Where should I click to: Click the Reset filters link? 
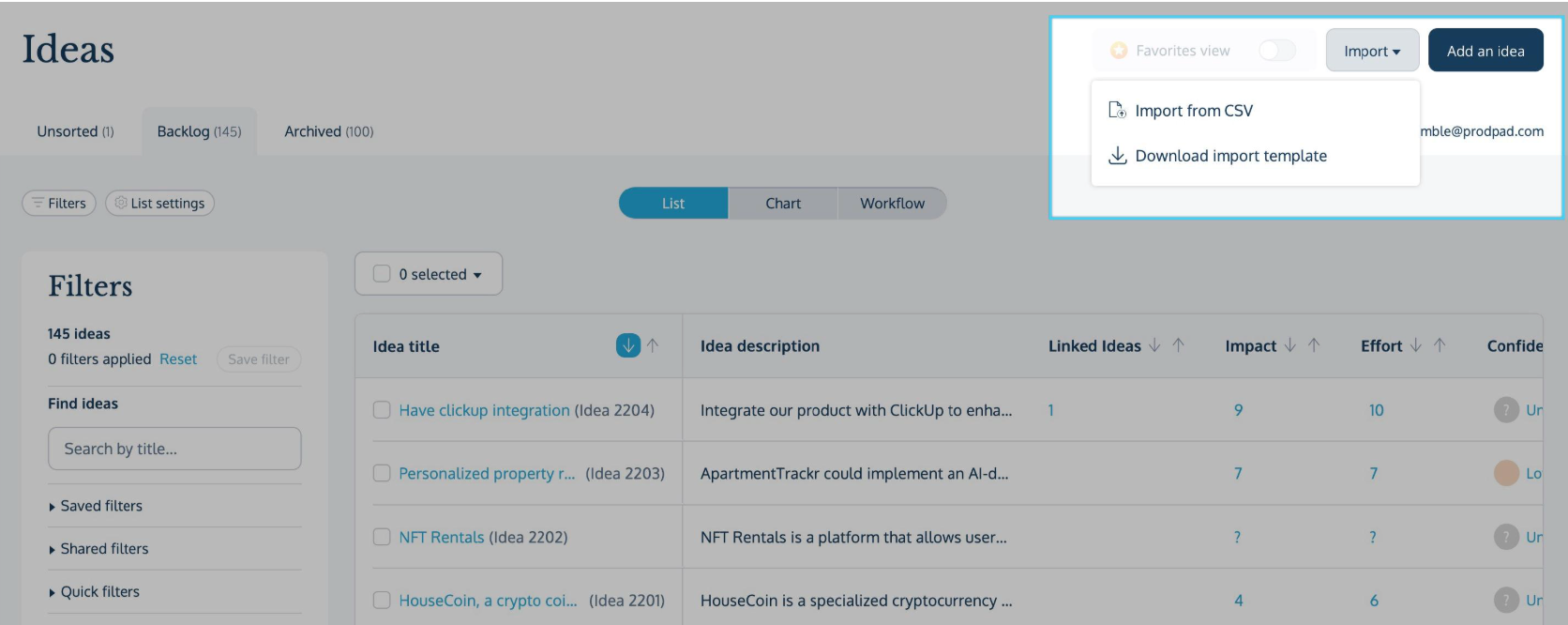tap(178, 359)
